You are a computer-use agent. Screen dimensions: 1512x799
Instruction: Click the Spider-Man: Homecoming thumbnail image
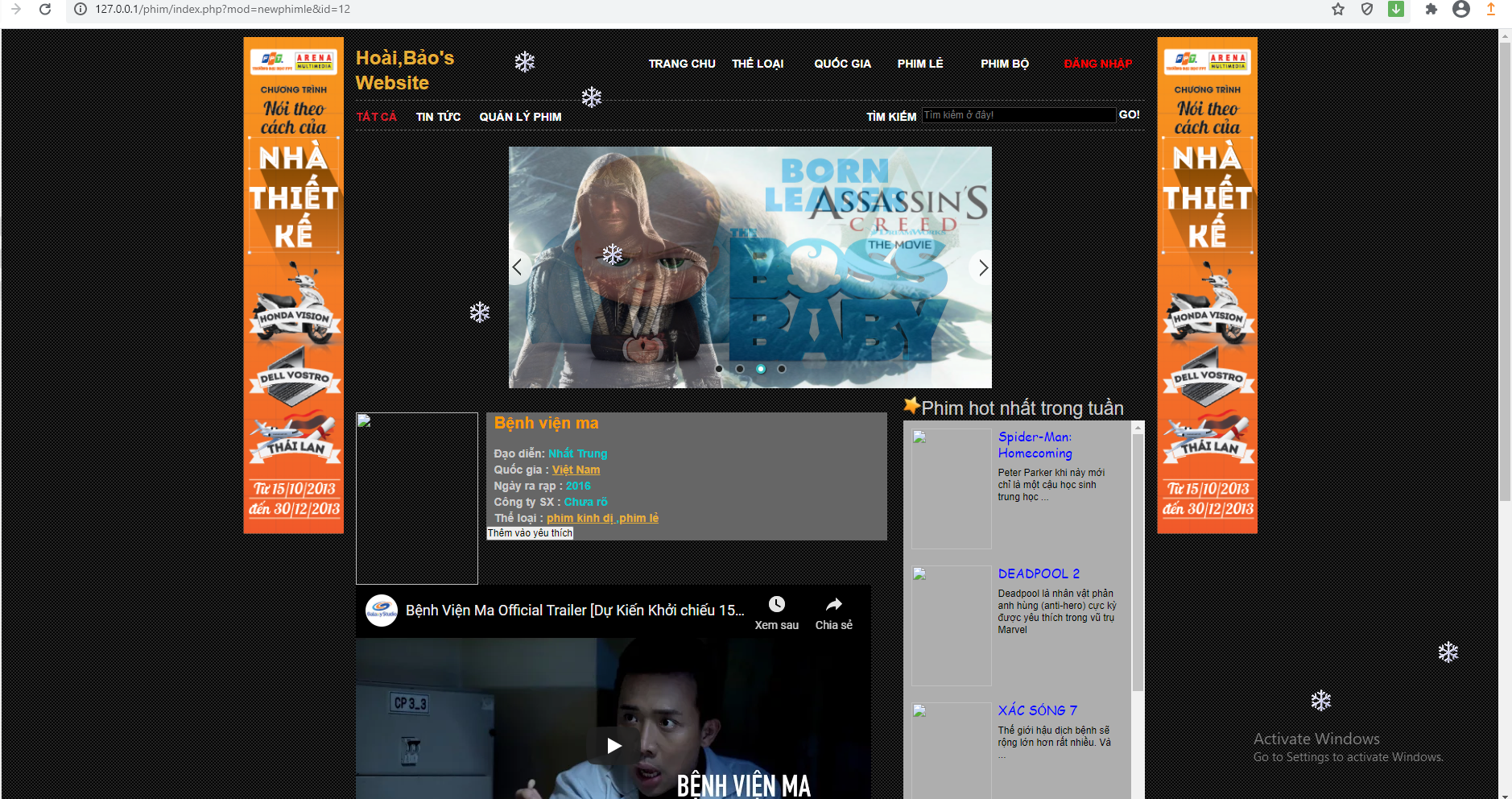[x=952, y=489]
